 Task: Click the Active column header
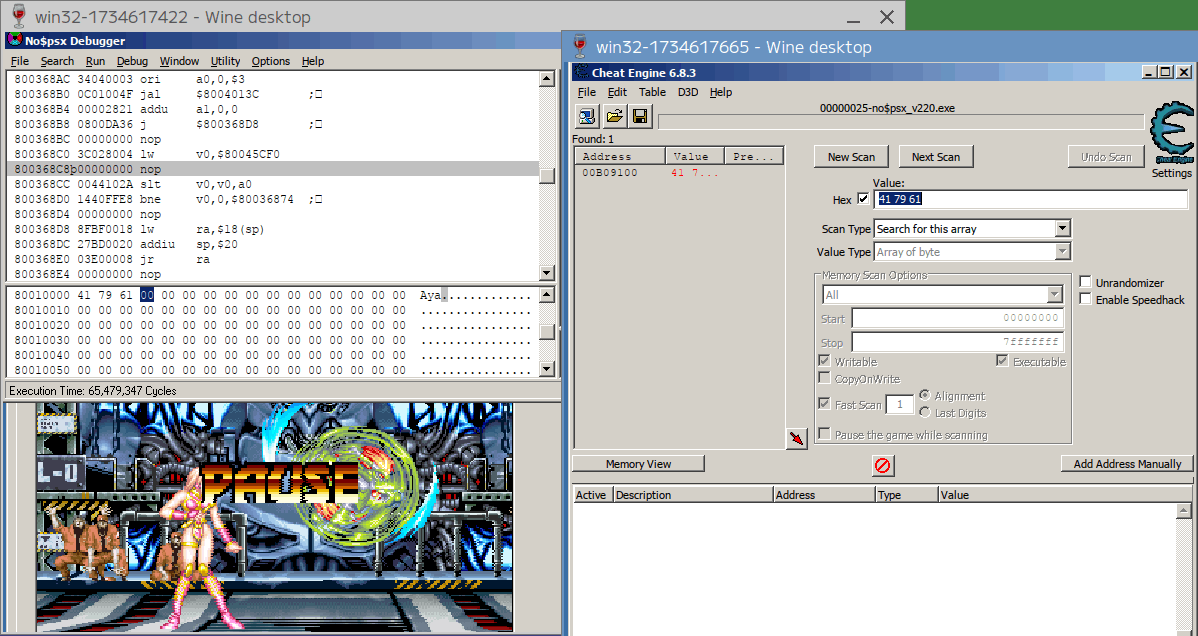593,495
